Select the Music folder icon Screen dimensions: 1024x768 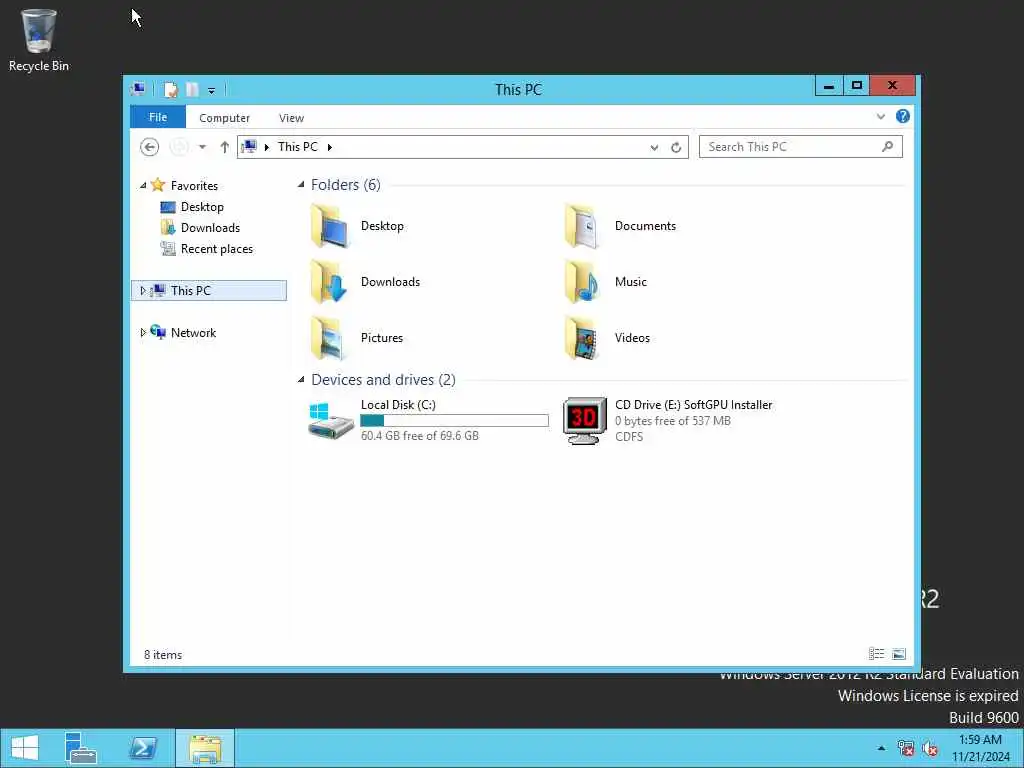pos(583,281)
